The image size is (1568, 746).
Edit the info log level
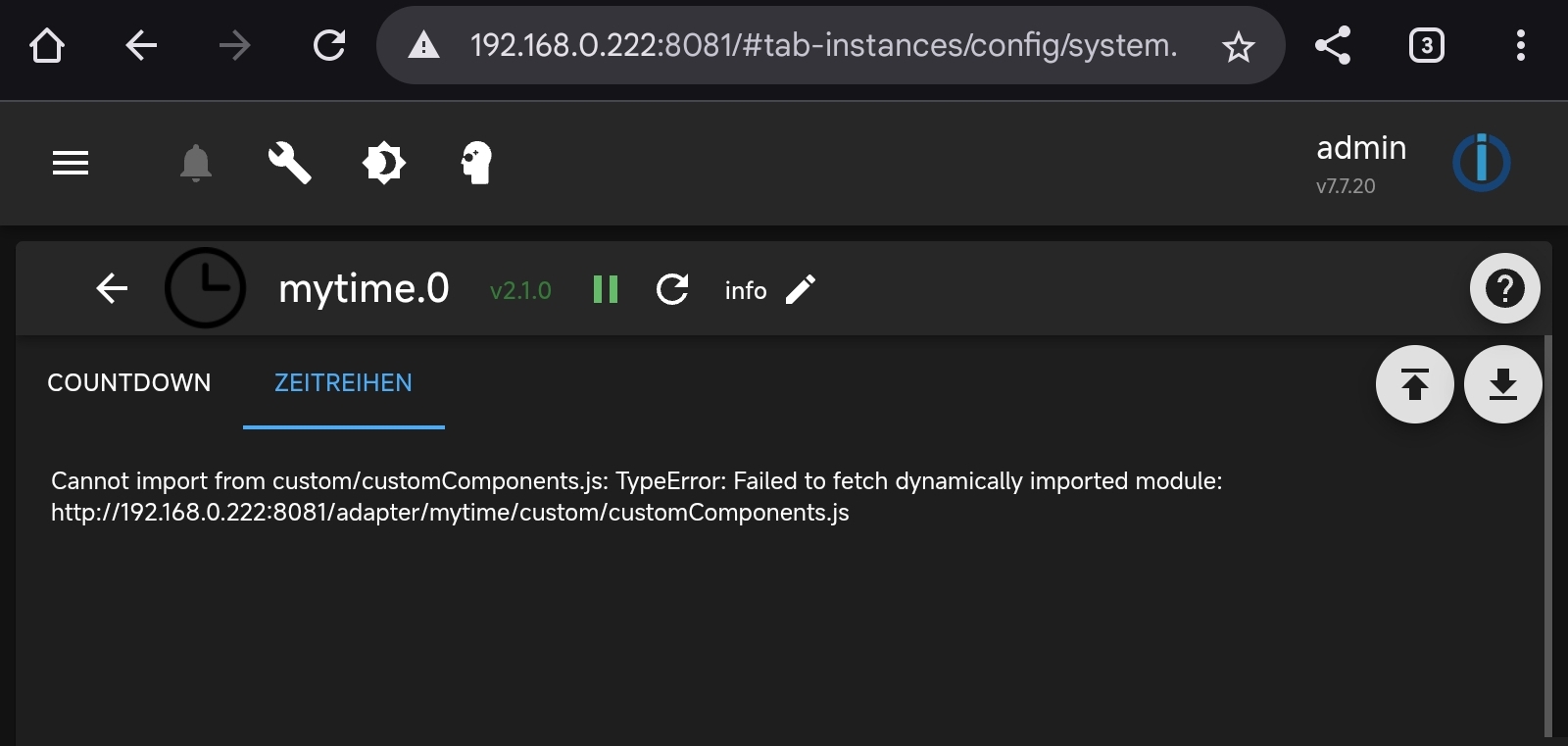coord(800,289)
